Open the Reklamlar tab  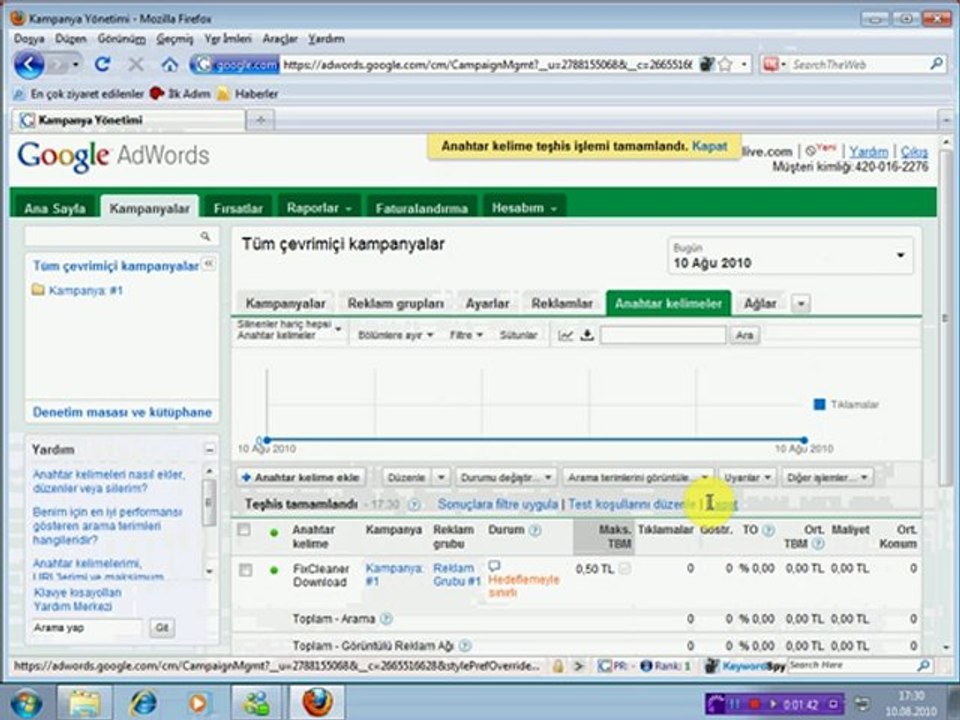561,303
